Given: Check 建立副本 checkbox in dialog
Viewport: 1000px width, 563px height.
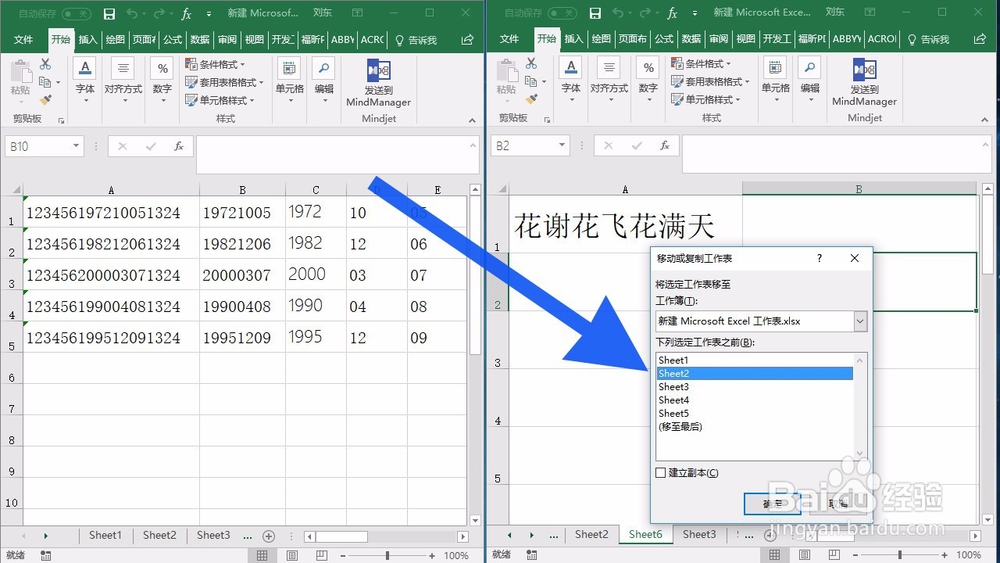Looking at the screenshot, I should pyautogui.click(x=661, y=472).
